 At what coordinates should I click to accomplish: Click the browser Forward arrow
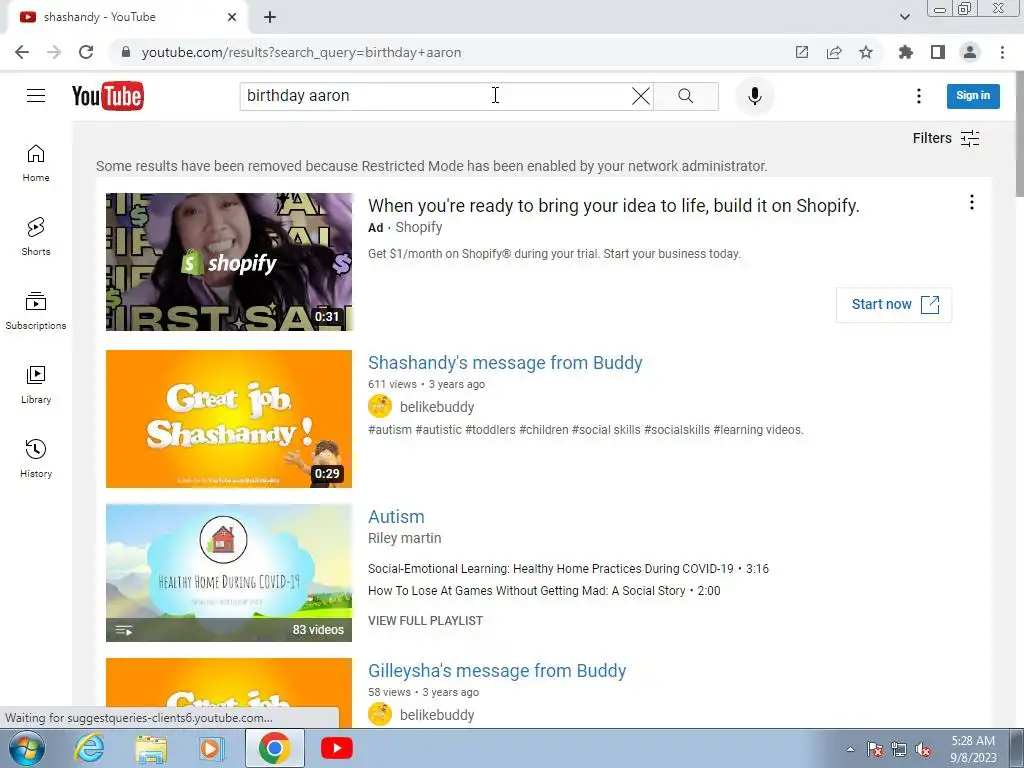[x=54, y=52]
